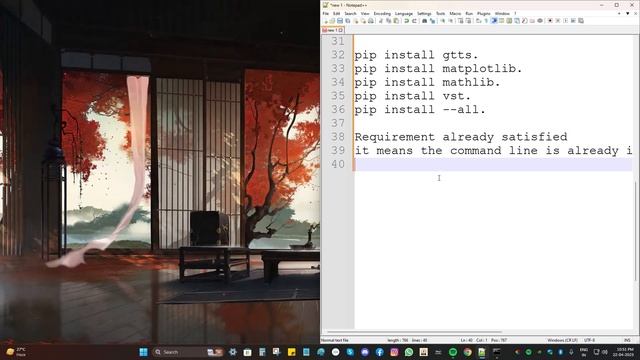Undo the last edit via toolbar icon

point(407,21)
